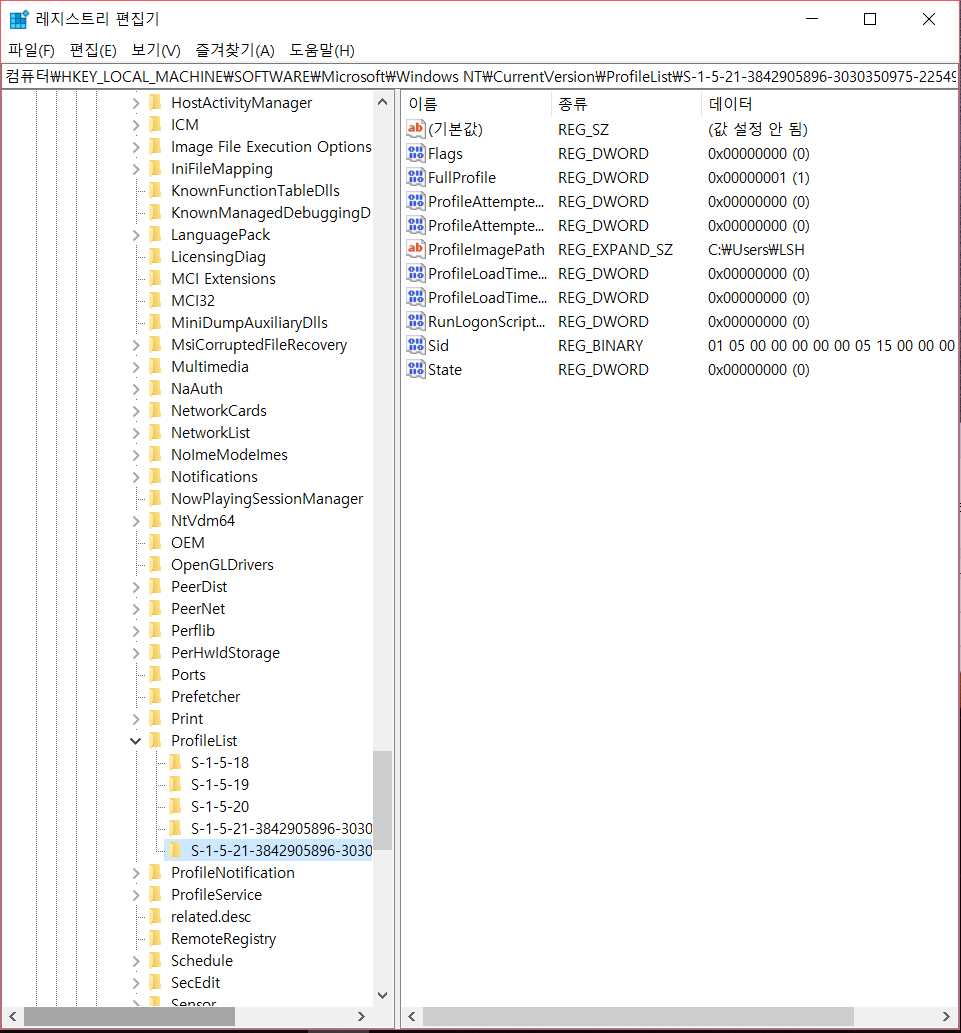The width and height of the screenshot is (961, 1033).
Task: Click tree pane scroll down arrow
Action: click(x=383, y=995)
